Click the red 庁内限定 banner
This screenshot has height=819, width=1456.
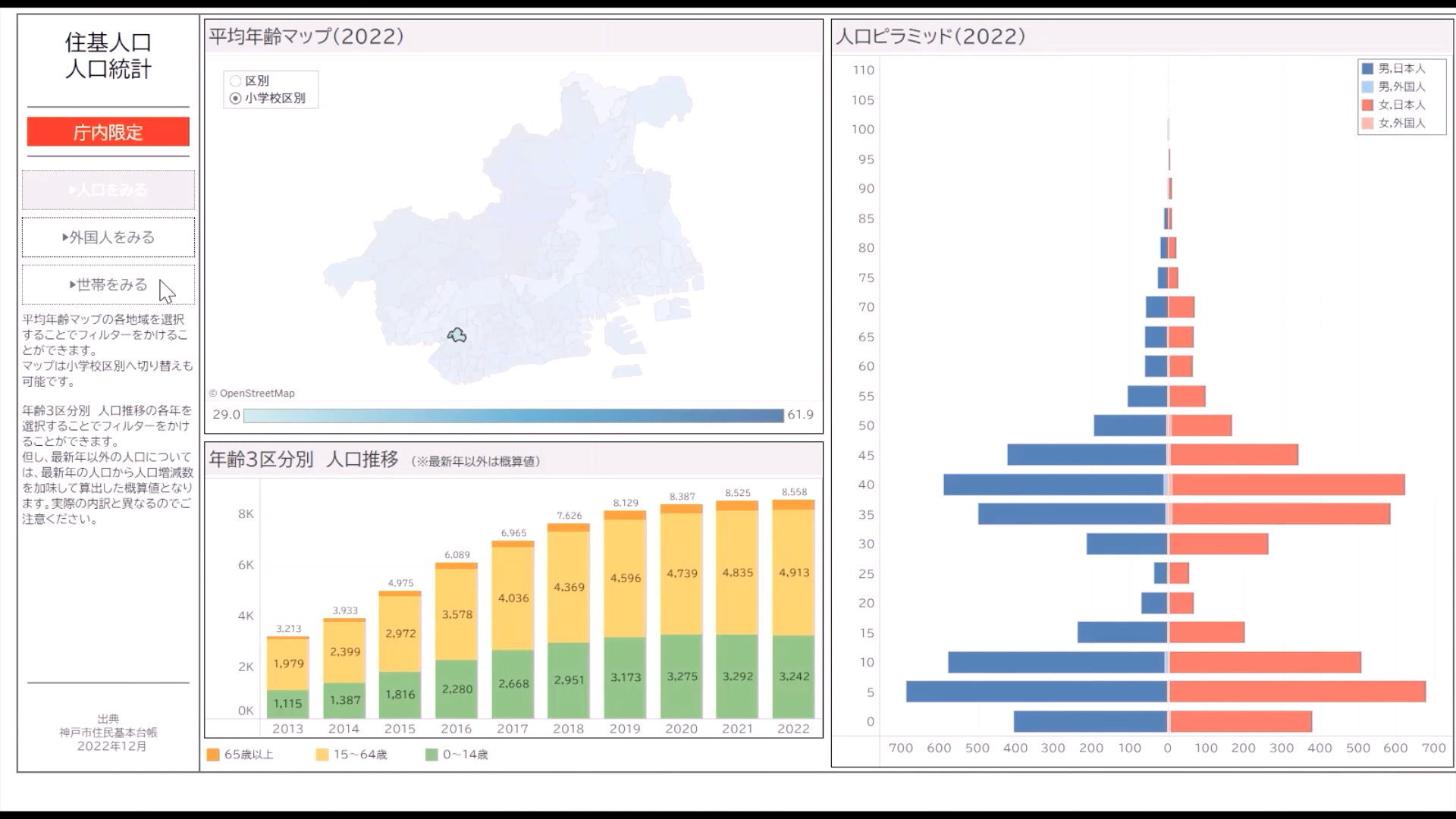coord(108,132)
